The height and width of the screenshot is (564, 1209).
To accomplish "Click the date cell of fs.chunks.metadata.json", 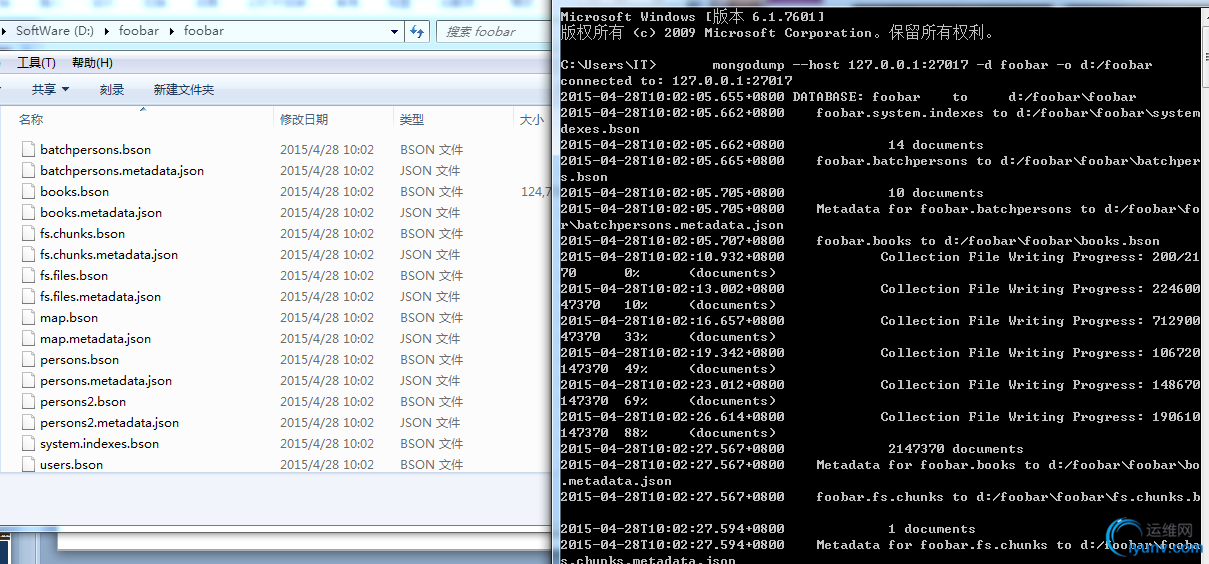I will click(327, 254).
